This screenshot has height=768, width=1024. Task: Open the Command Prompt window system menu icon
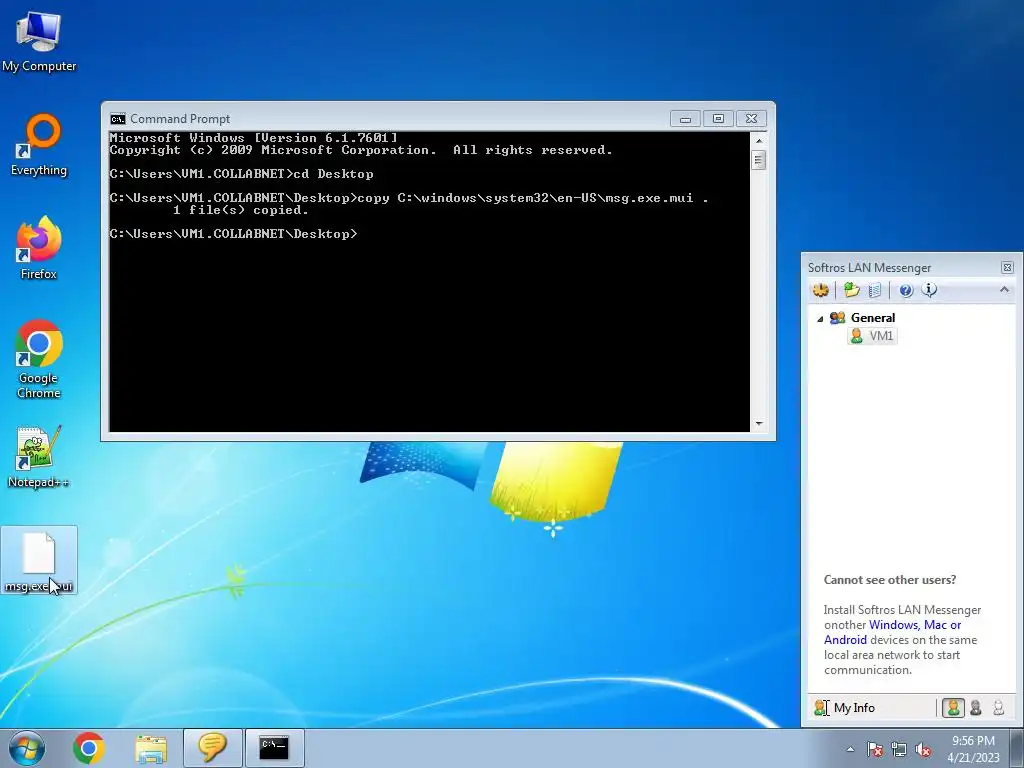pos(118,119)
